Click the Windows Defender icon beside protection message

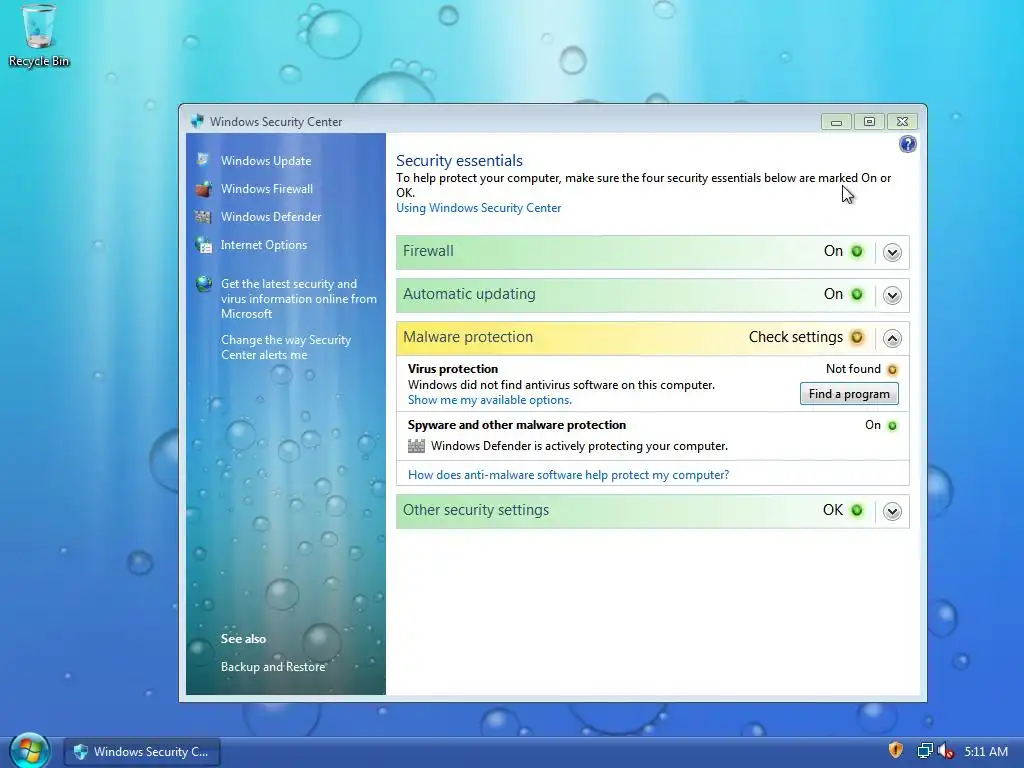[416, 446]
